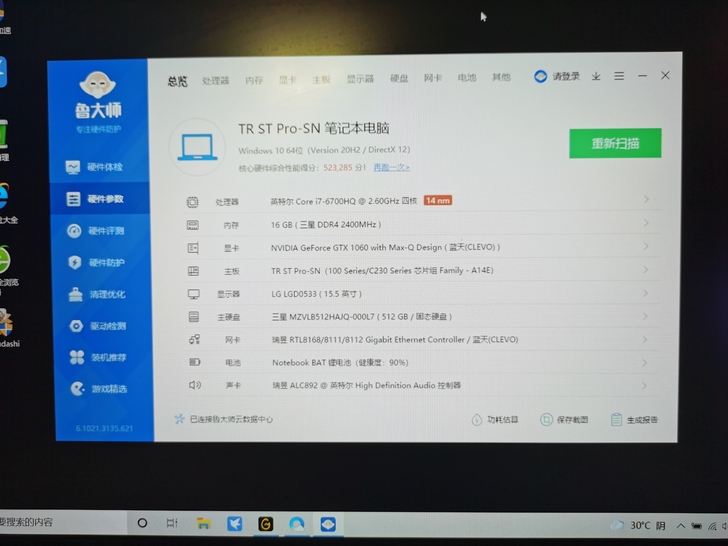Image resolution: width=728 pixels, height=546 pixels.
Task: Open 清理优化 cleanup section
Action: click(x=97, y=294)
